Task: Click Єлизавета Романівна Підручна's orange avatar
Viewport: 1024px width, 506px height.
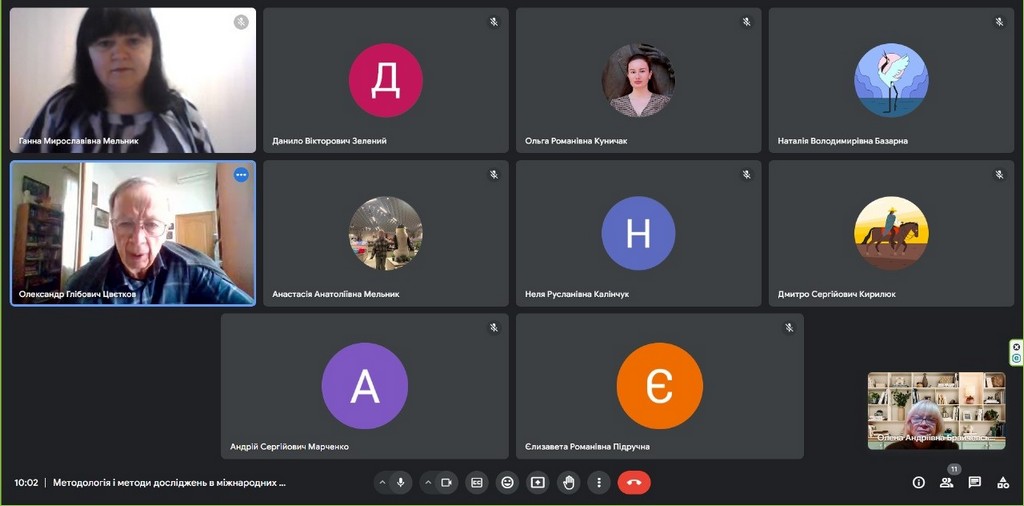Action: click(x=659, y=386)
